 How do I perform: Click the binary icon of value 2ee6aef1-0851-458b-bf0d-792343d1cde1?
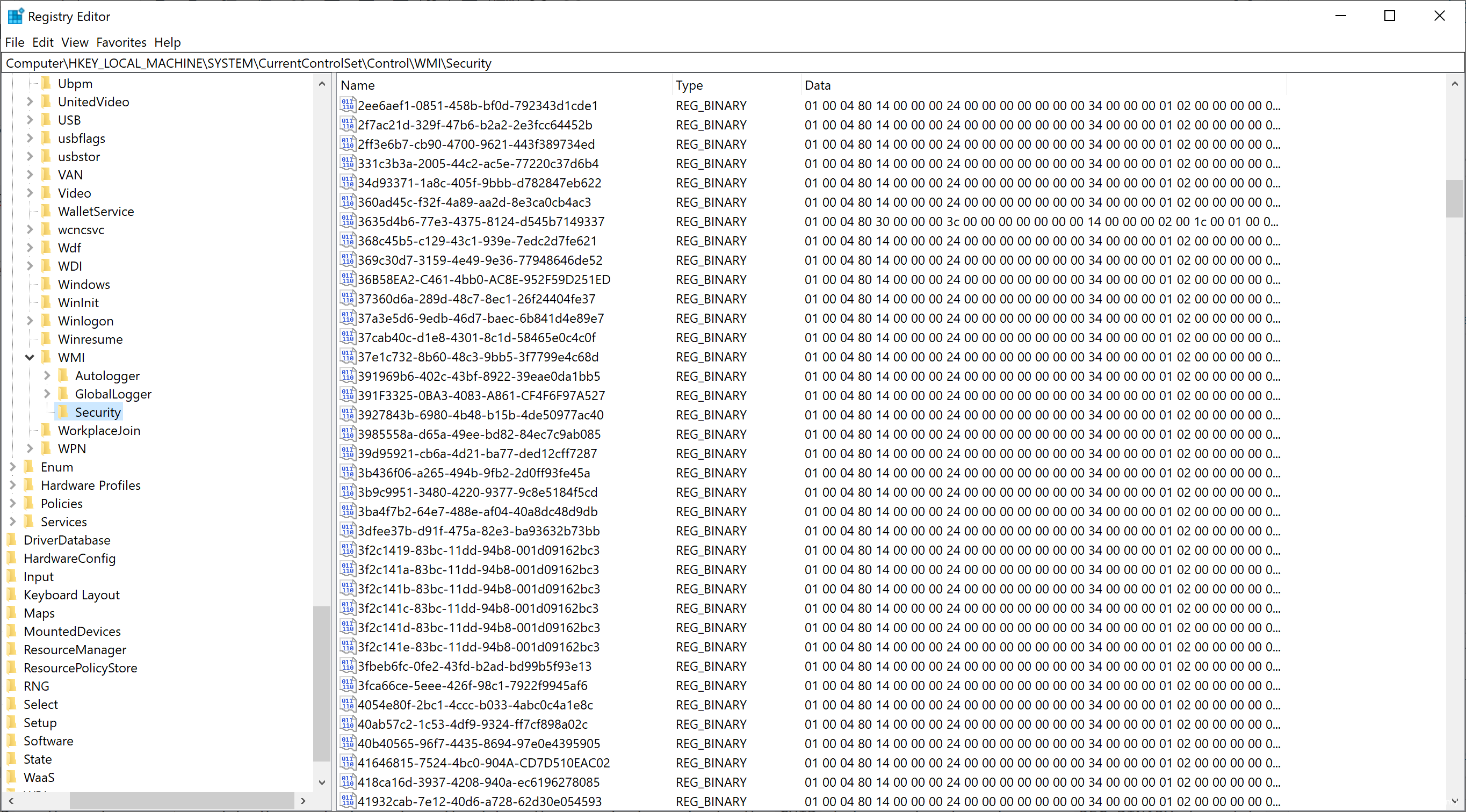click(347, 105)
